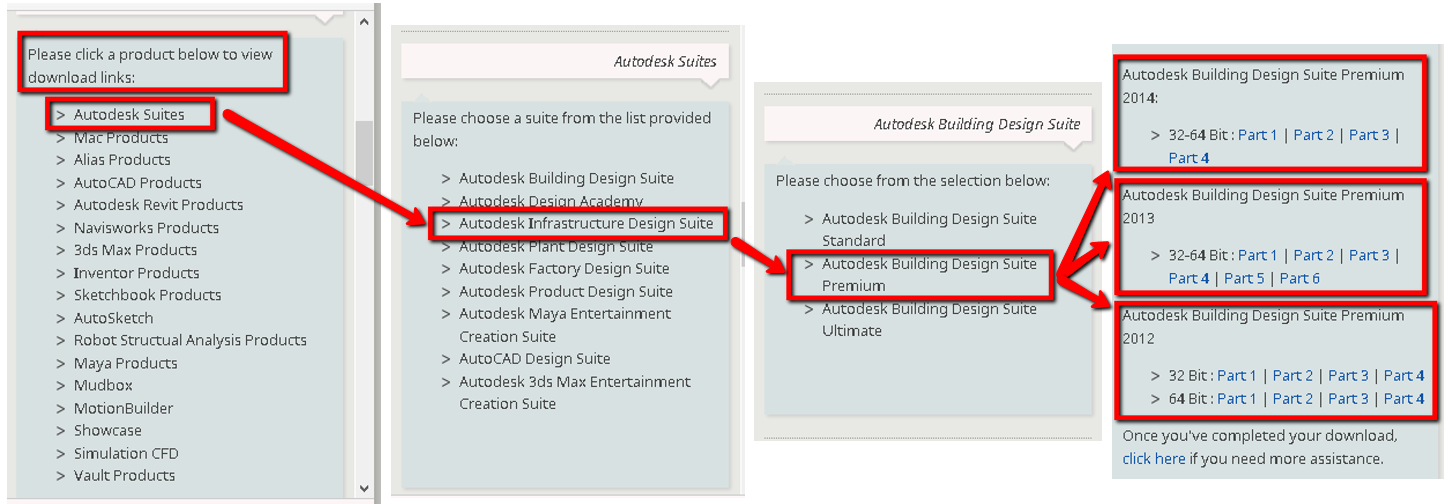Download 32 Bit Part 2 of Premium 2012

[1292, 375]
